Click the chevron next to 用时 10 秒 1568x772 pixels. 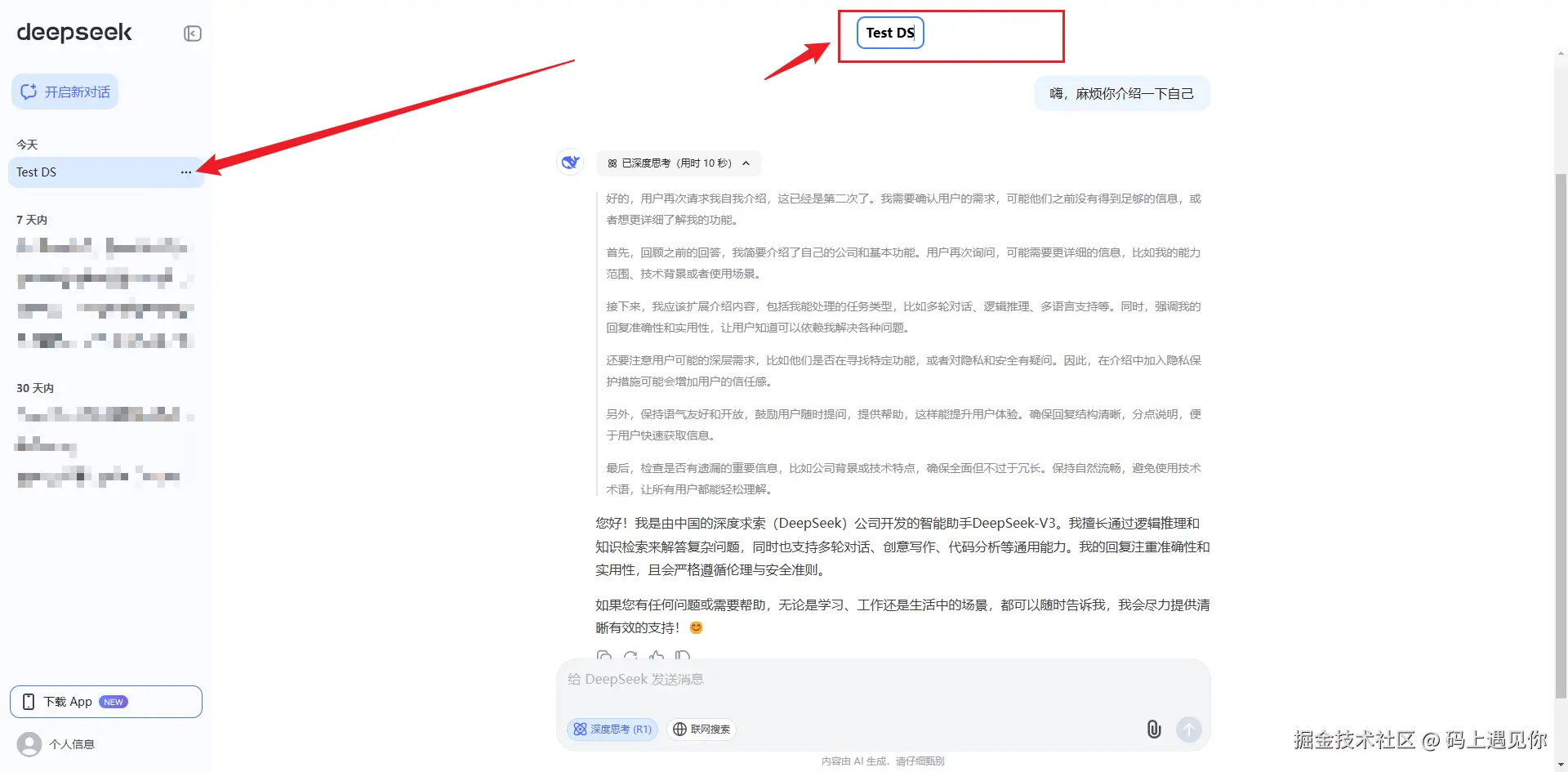pyautogui.click(x=746, y=163)
